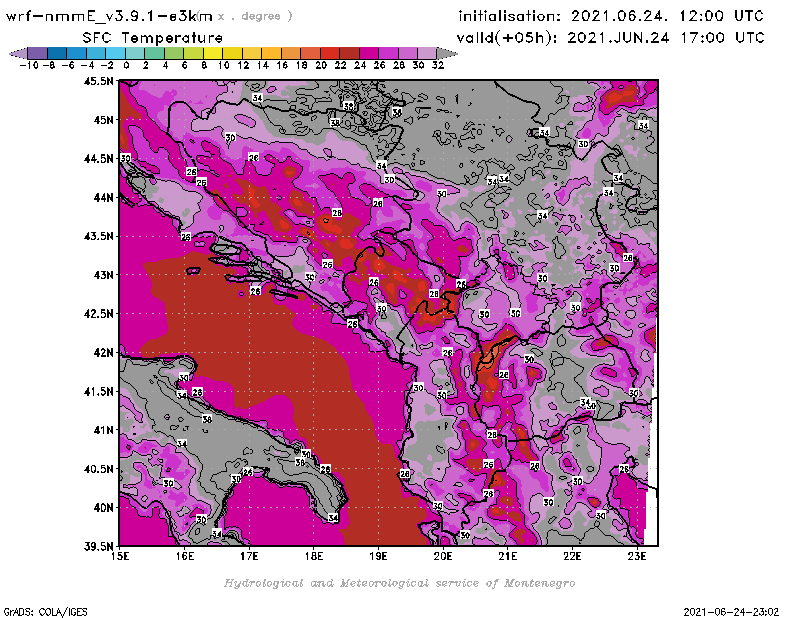Select the valid(+05h) time line
This screenshot has height=618, width=800.
(611, 38)
